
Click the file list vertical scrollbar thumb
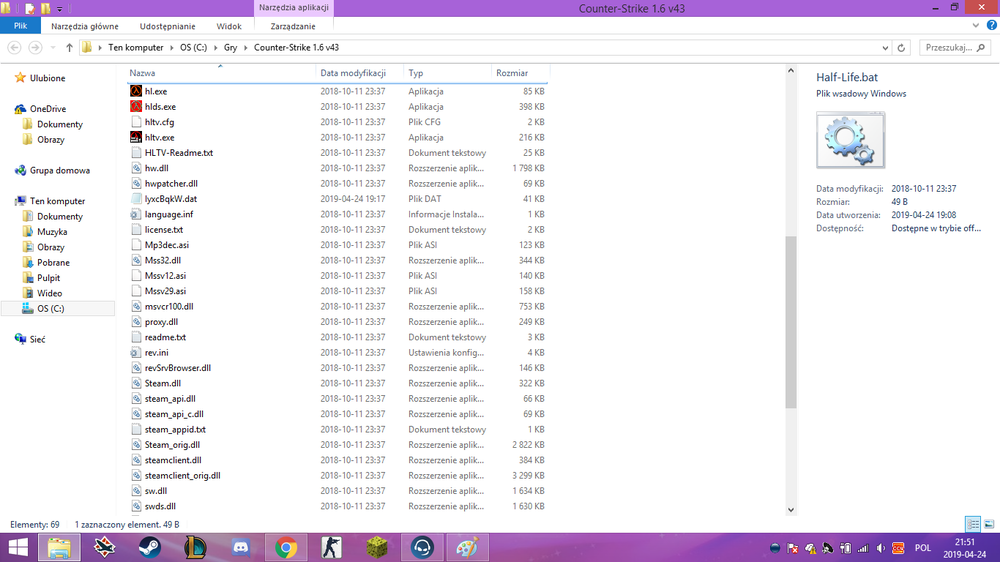tap(791, 322)
